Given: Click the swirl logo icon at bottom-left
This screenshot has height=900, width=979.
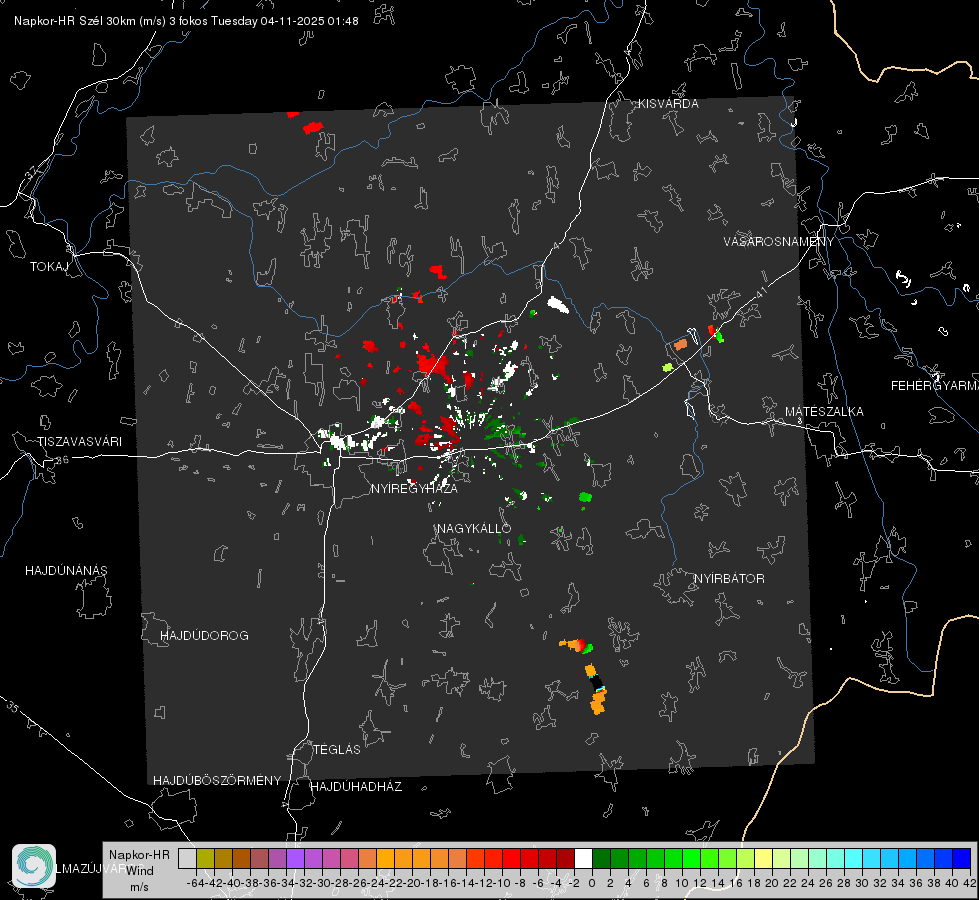Looking at the screenshot, I should 34,866.
